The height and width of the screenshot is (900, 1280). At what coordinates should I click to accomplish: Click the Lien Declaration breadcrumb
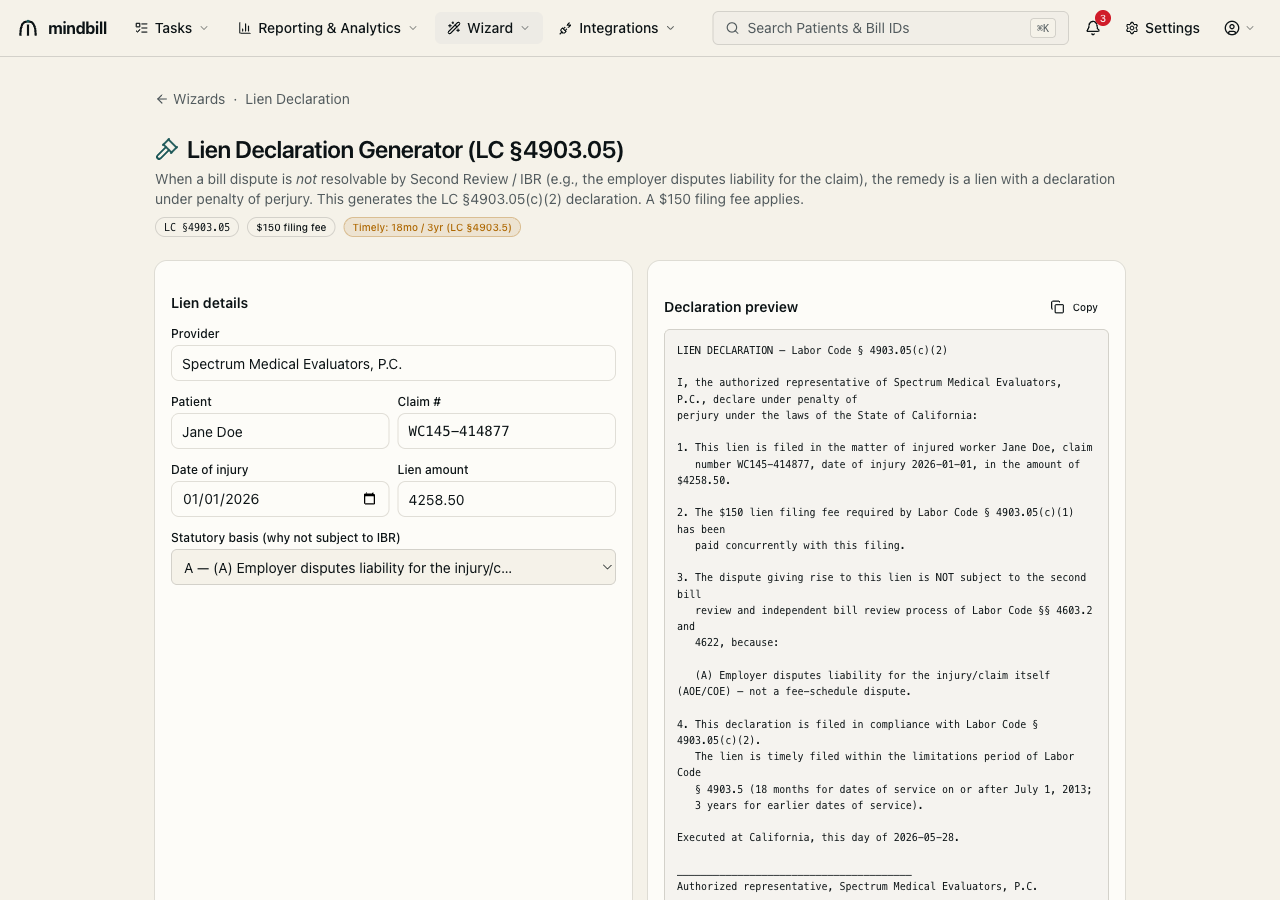coord(297,99)
